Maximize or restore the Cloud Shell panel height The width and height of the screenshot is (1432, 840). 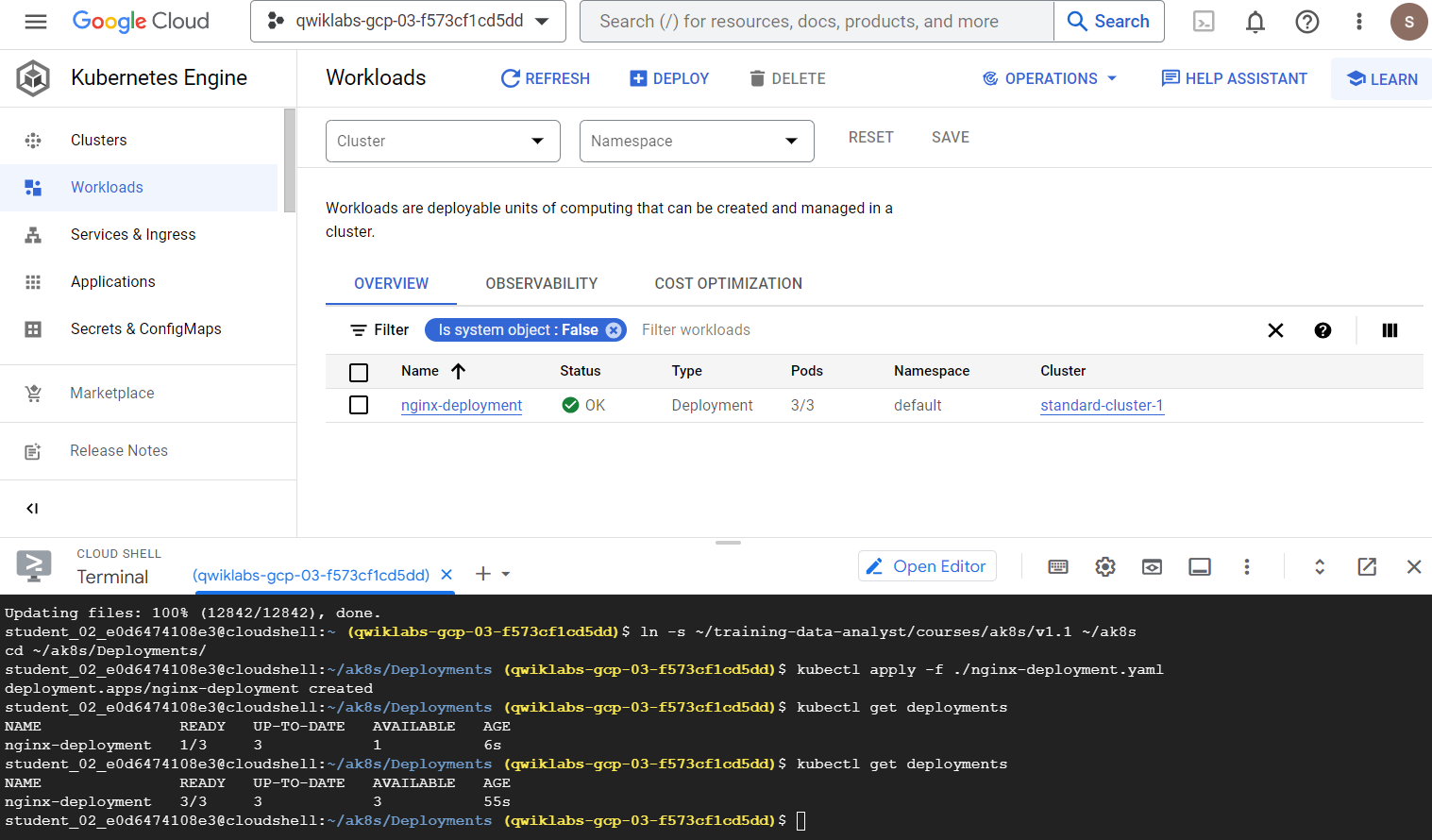click(1320, 566)
